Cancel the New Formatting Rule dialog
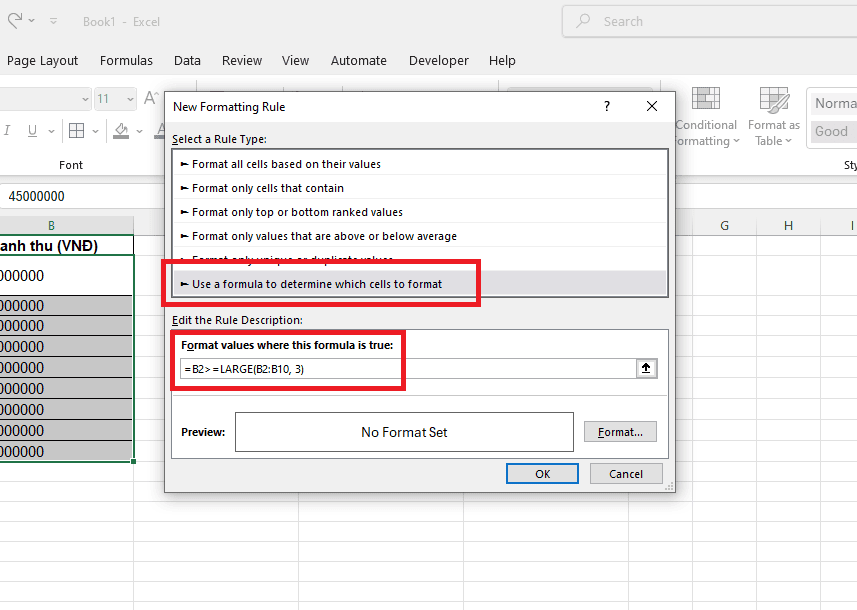The image size is (857, 610). pyautogui.click(x=626, y=474)
